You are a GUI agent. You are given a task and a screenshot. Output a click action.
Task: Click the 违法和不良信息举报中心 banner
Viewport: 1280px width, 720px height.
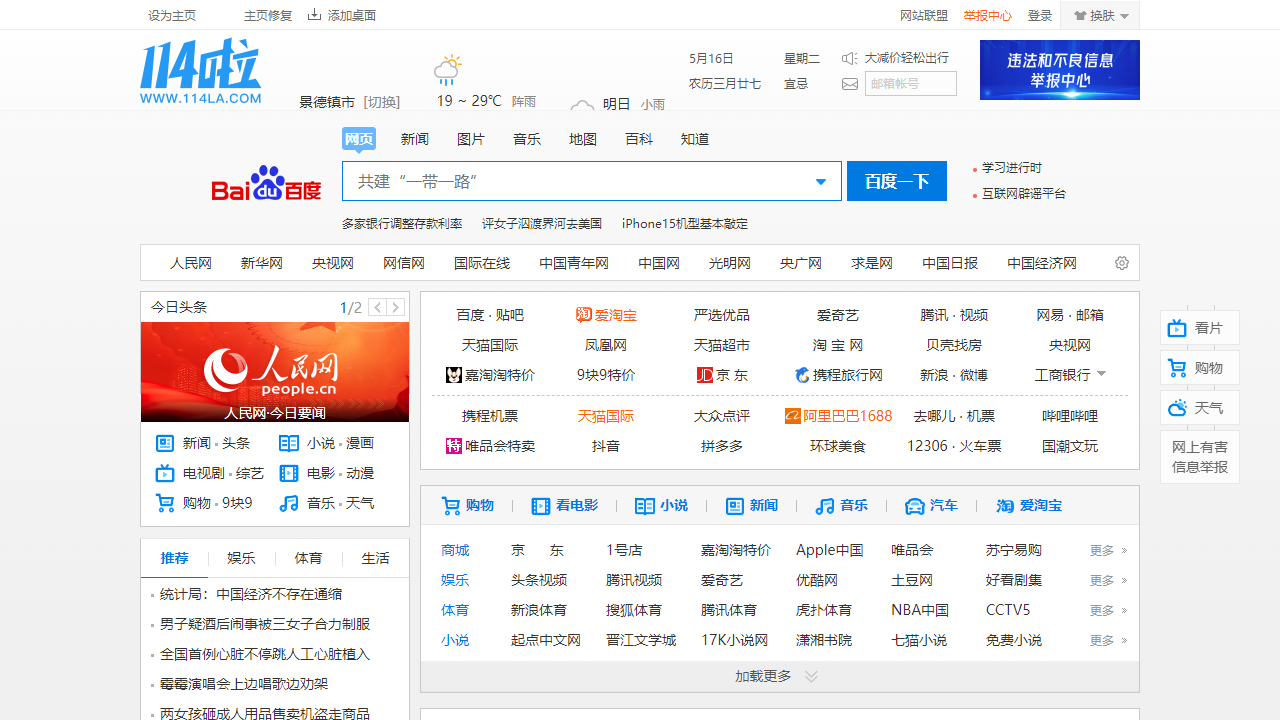pos(1060,70)
